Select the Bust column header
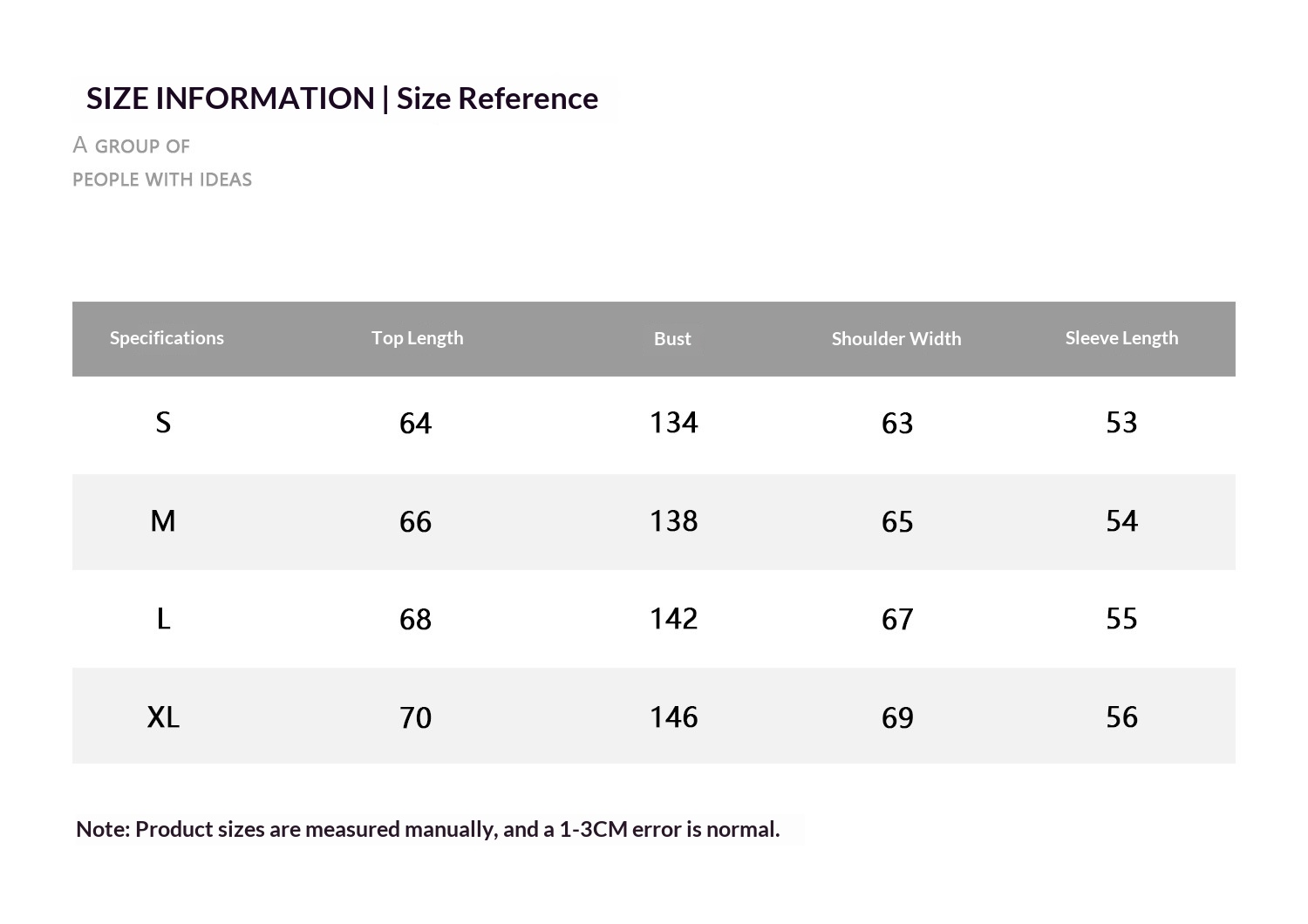This screenshot has width=1308, height=924. point(672,339)
